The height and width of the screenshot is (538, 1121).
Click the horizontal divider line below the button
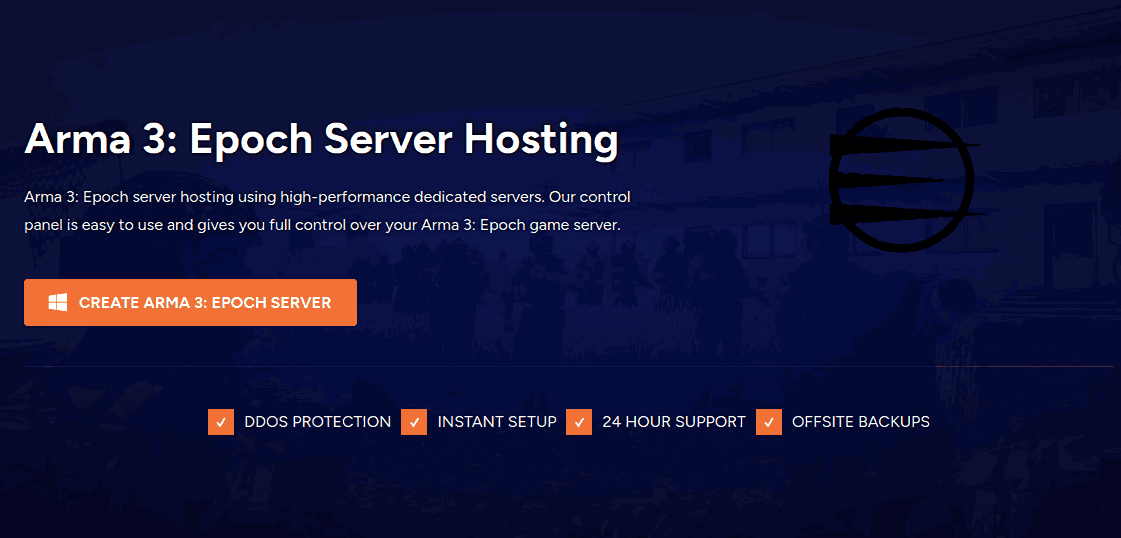point(560,367)
